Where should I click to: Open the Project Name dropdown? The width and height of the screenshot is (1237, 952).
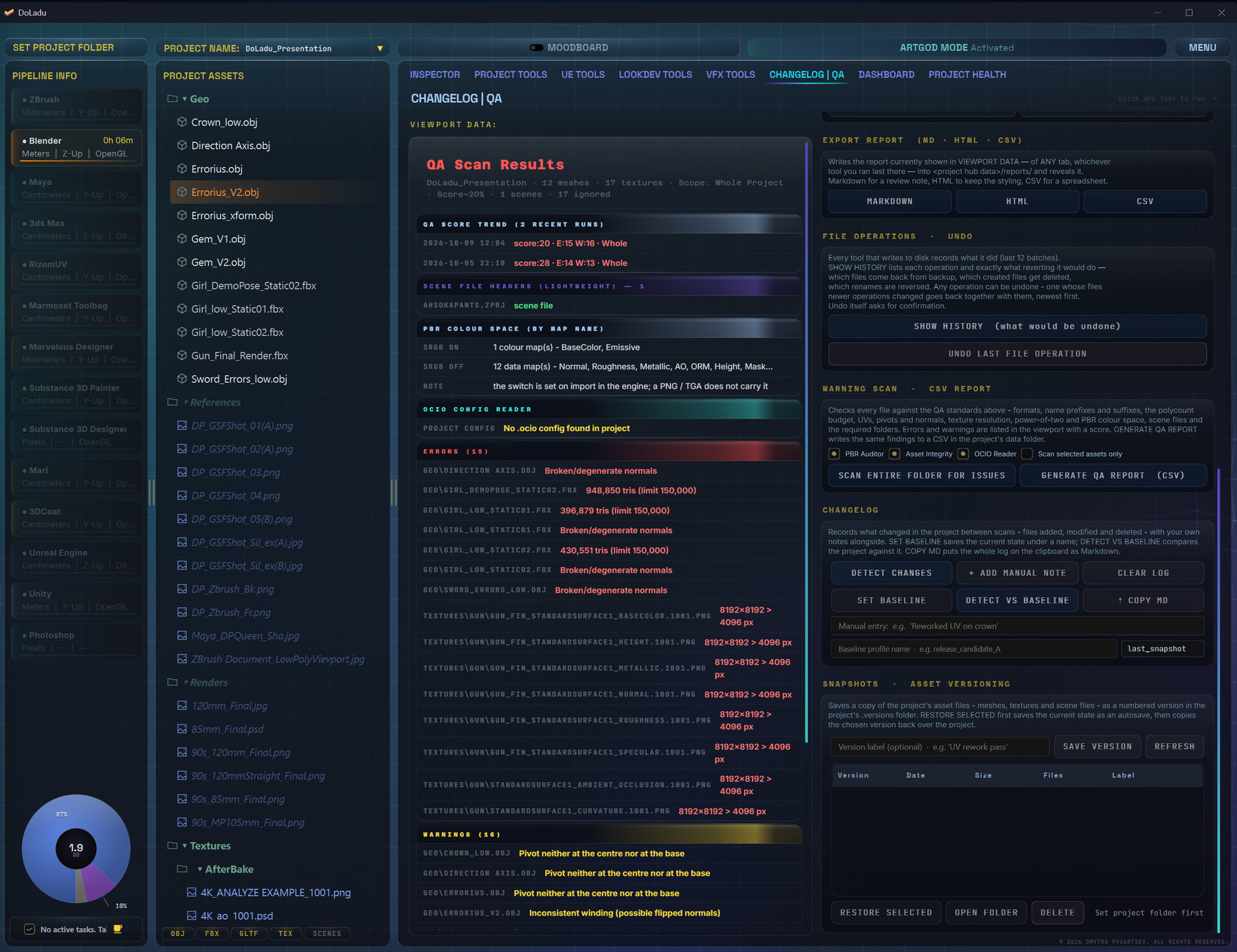click(380, 49)
